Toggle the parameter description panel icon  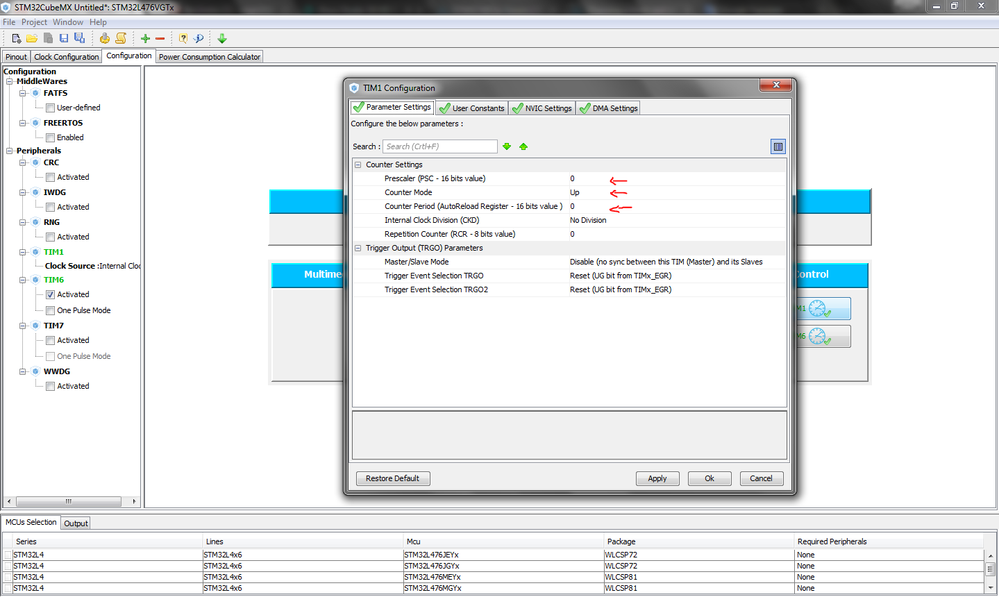pos(778,147)
